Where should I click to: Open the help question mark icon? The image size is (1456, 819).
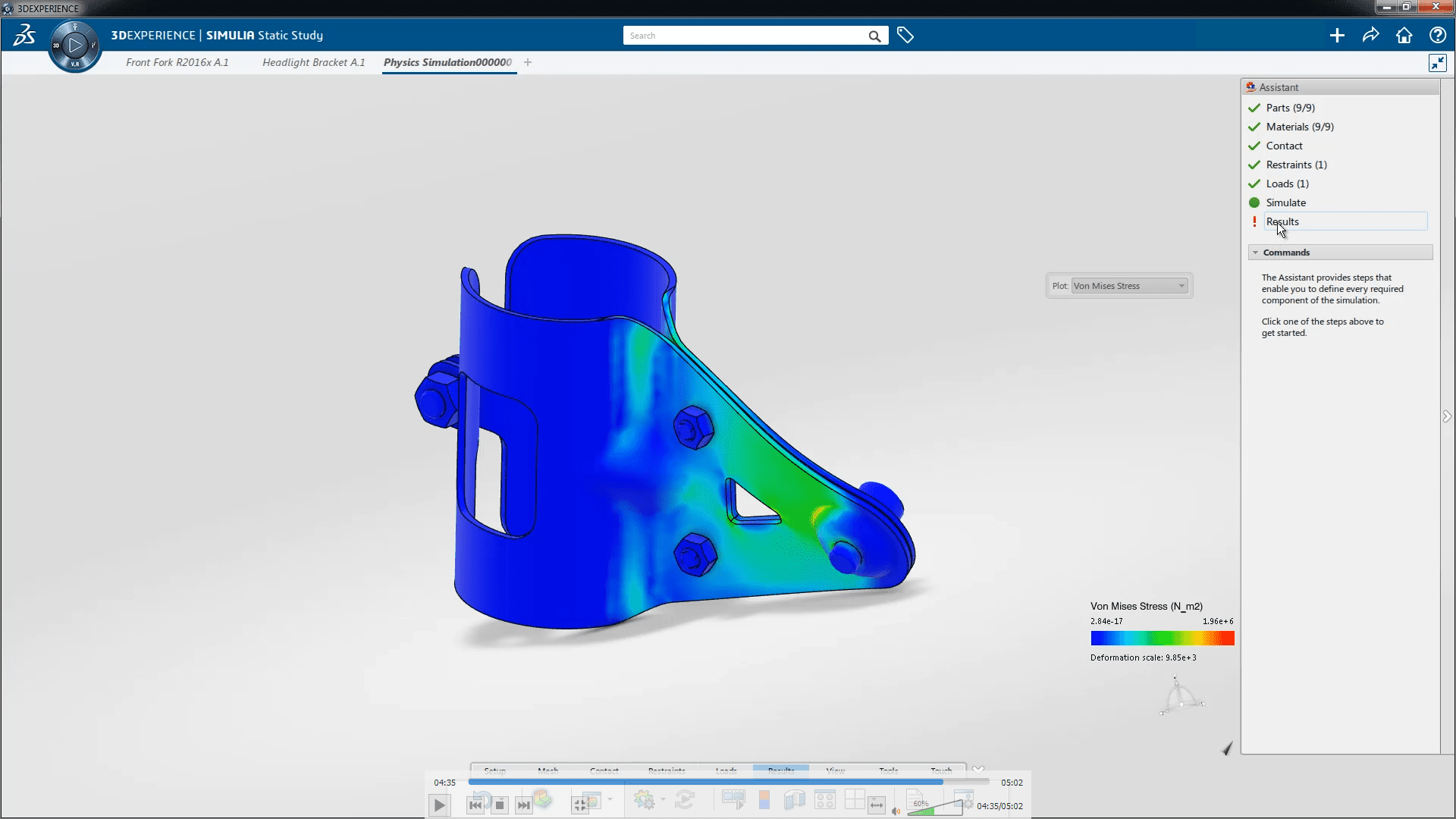pos(1437,36)
